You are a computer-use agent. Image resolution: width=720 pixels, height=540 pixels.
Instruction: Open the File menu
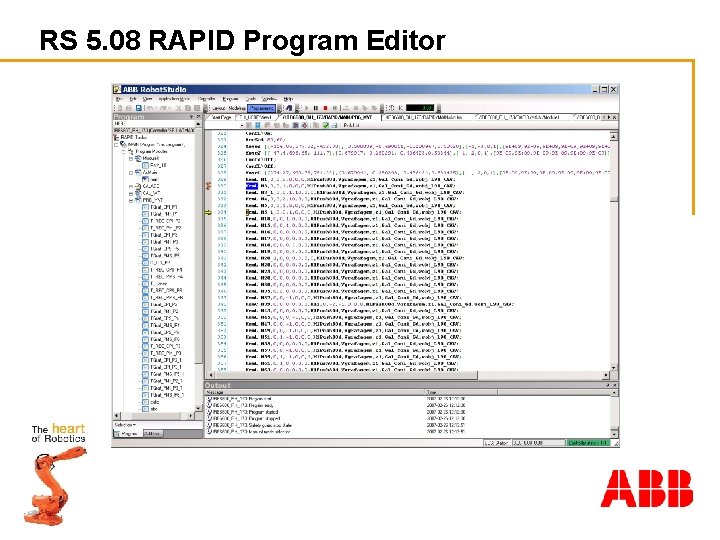click(119, 99)
